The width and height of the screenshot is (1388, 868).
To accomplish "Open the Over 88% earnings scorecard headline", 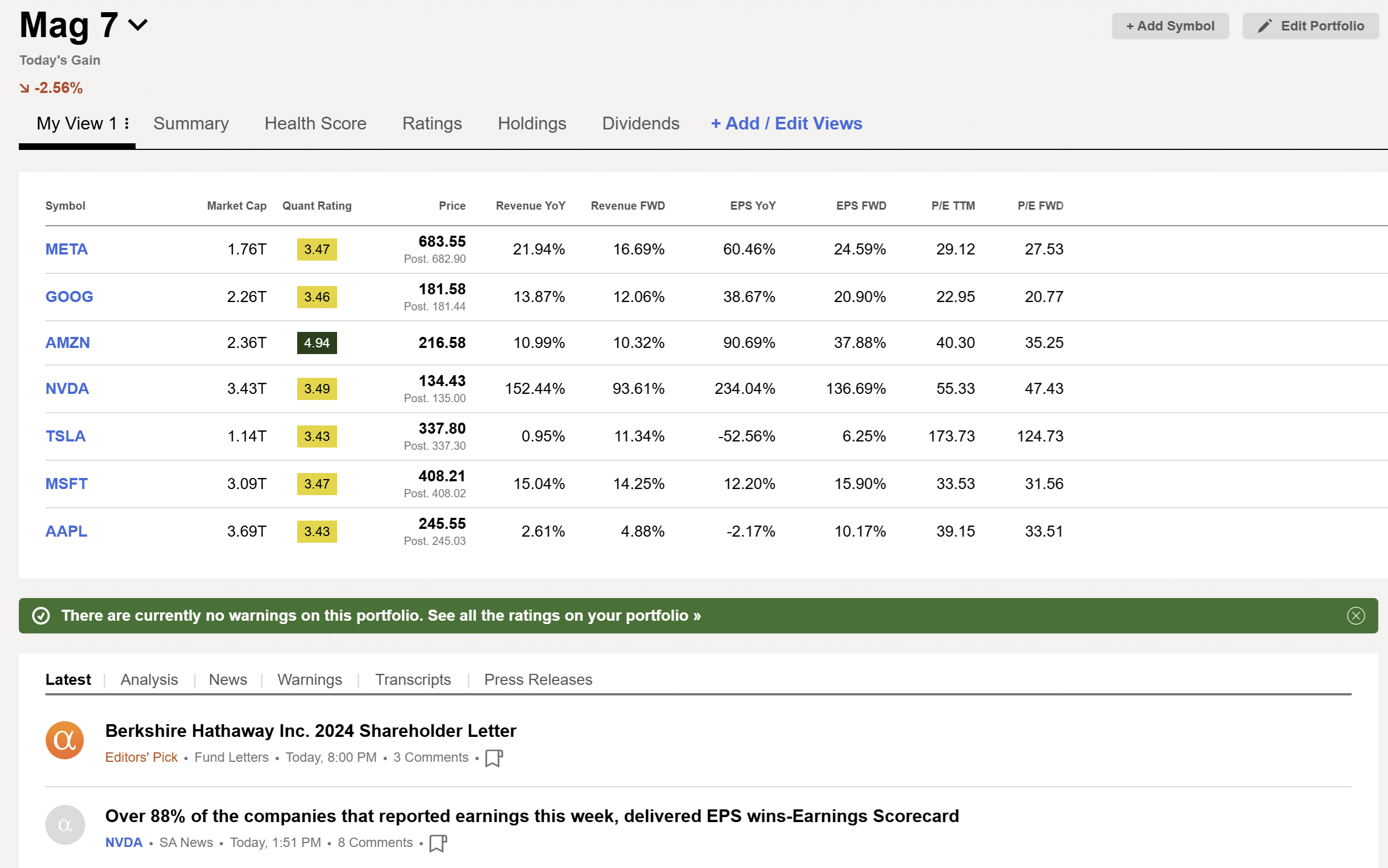I will [x=532, y=816].
